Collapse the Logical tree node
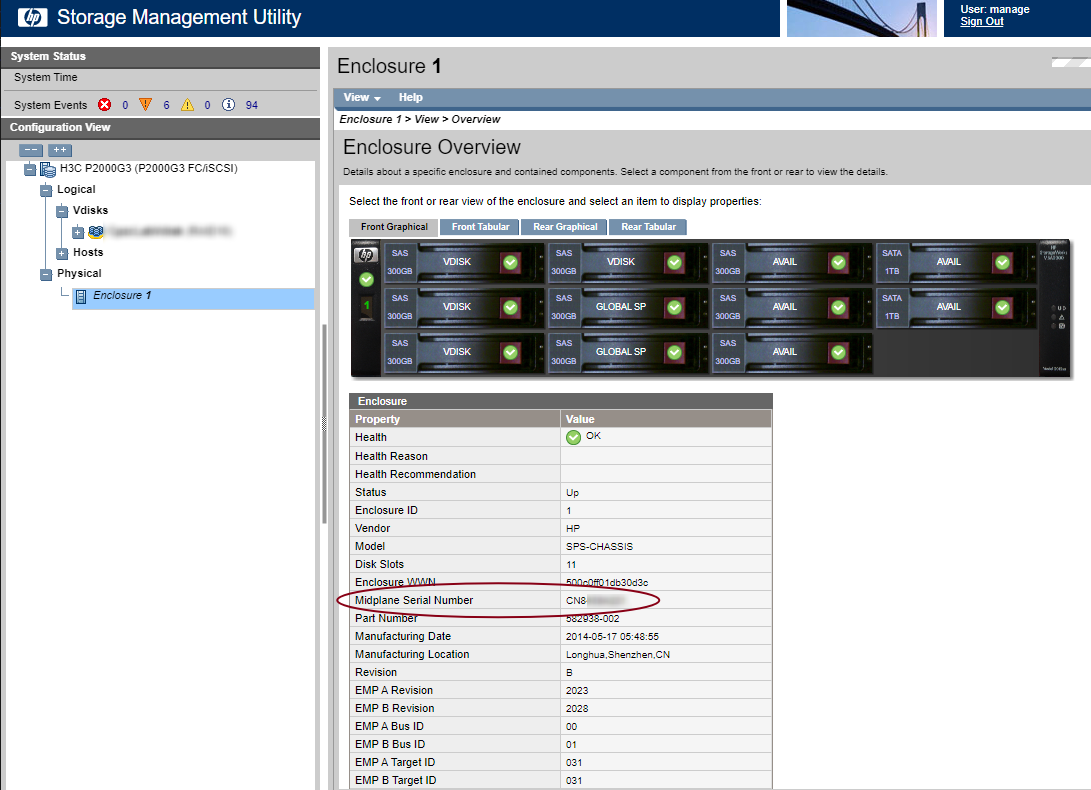This screenshot has height=790, width=1091. (x=46, y=190)
